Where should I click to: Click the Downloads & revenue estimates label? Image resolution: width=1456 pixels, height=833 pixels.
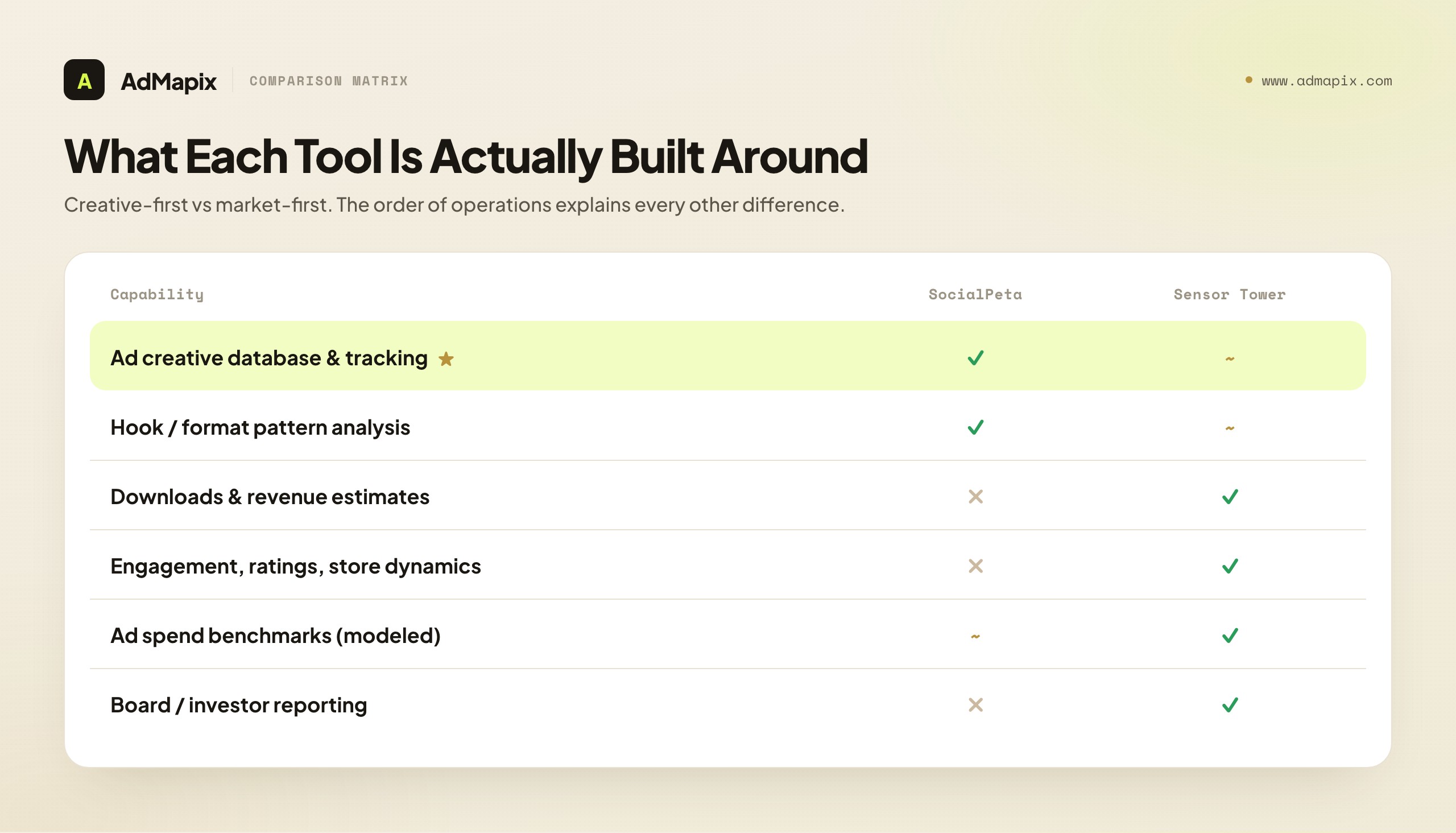click(x=270, y=497)
